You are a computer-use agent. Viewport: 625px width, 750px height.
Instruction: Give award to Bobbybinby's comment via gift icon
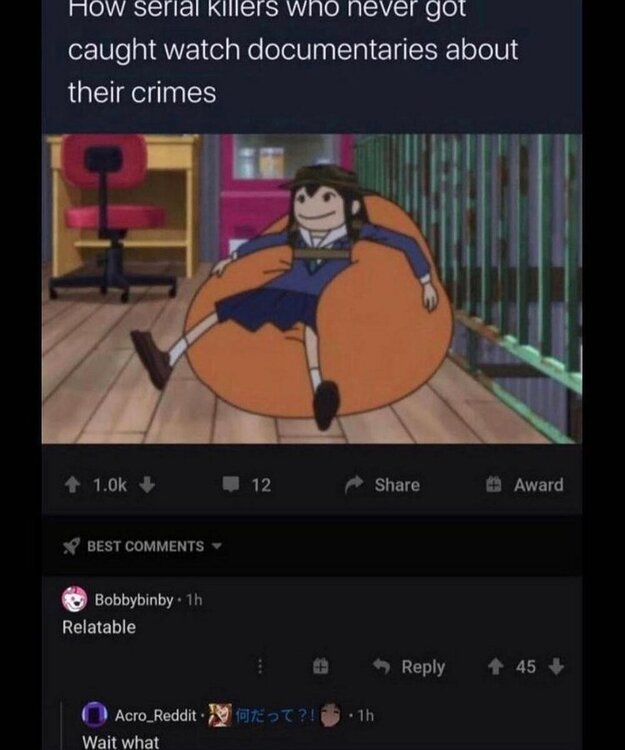click(x=320, y=666)
